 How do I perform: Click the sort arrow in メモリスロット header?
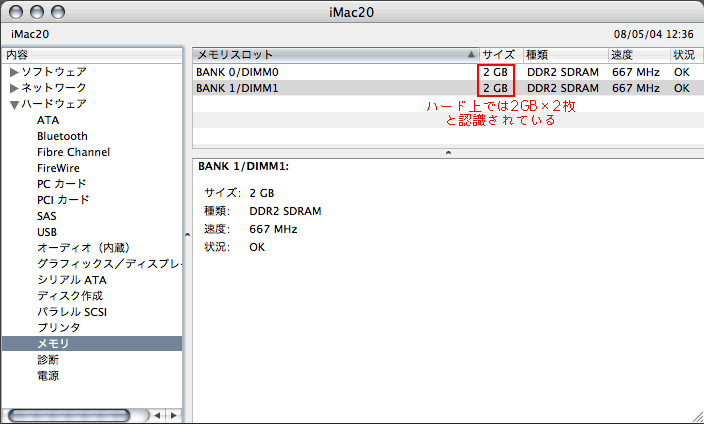point(471,55)
